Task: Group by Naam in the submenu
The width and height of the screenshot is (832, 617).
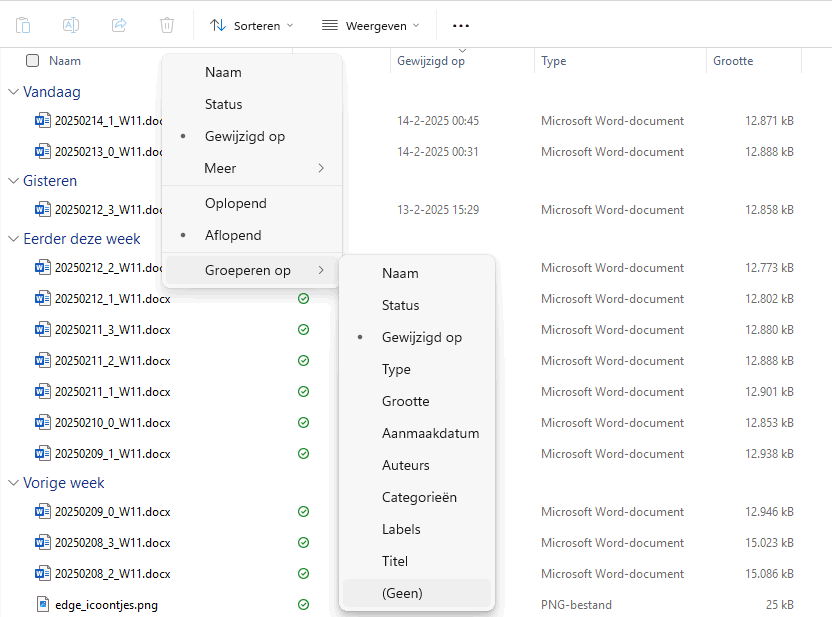Action: pyautogui.click(x=417, y=273)
